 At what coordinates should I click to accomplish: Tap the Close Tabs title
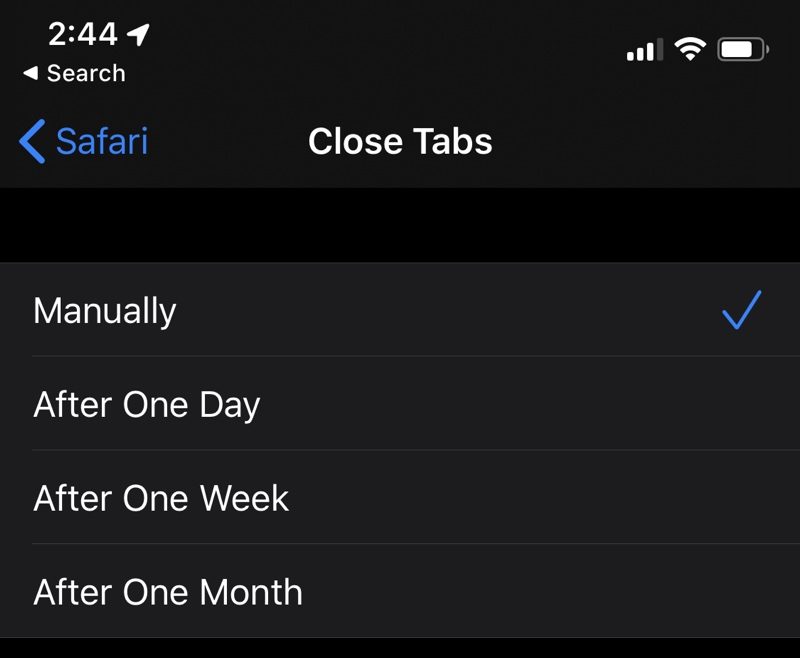[400, 141]
